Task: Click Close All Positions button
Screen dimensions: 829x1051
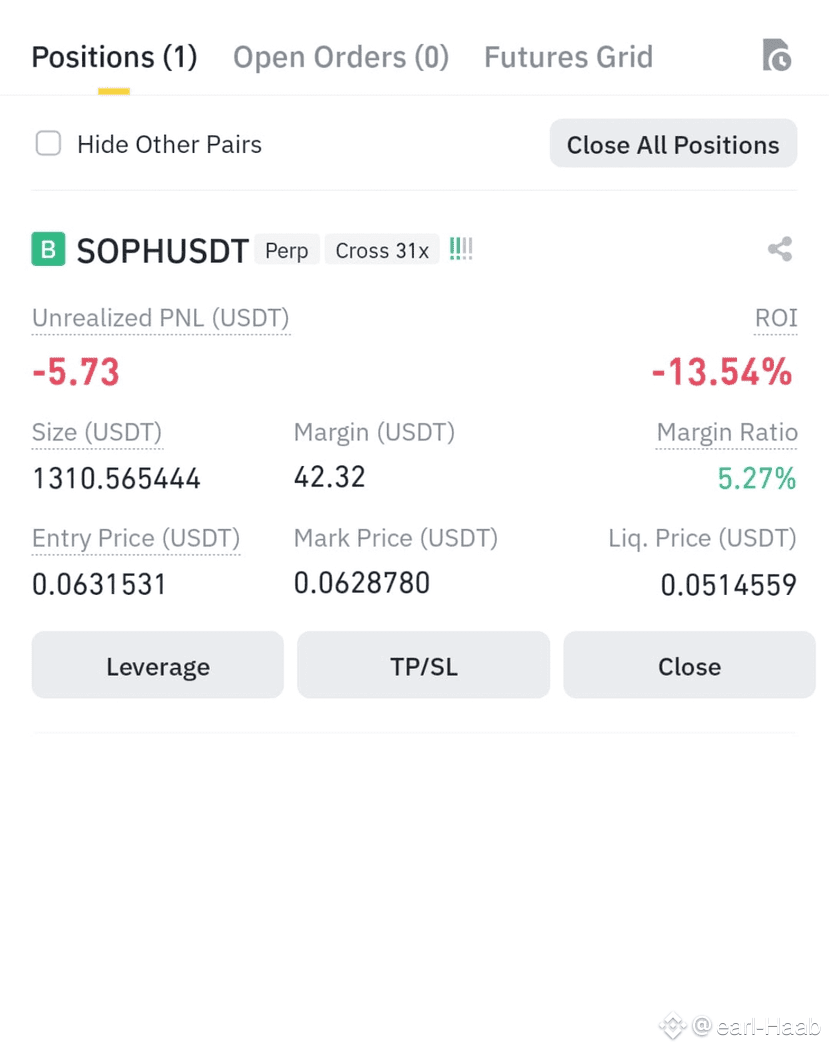Action: [x=674, y=143]
